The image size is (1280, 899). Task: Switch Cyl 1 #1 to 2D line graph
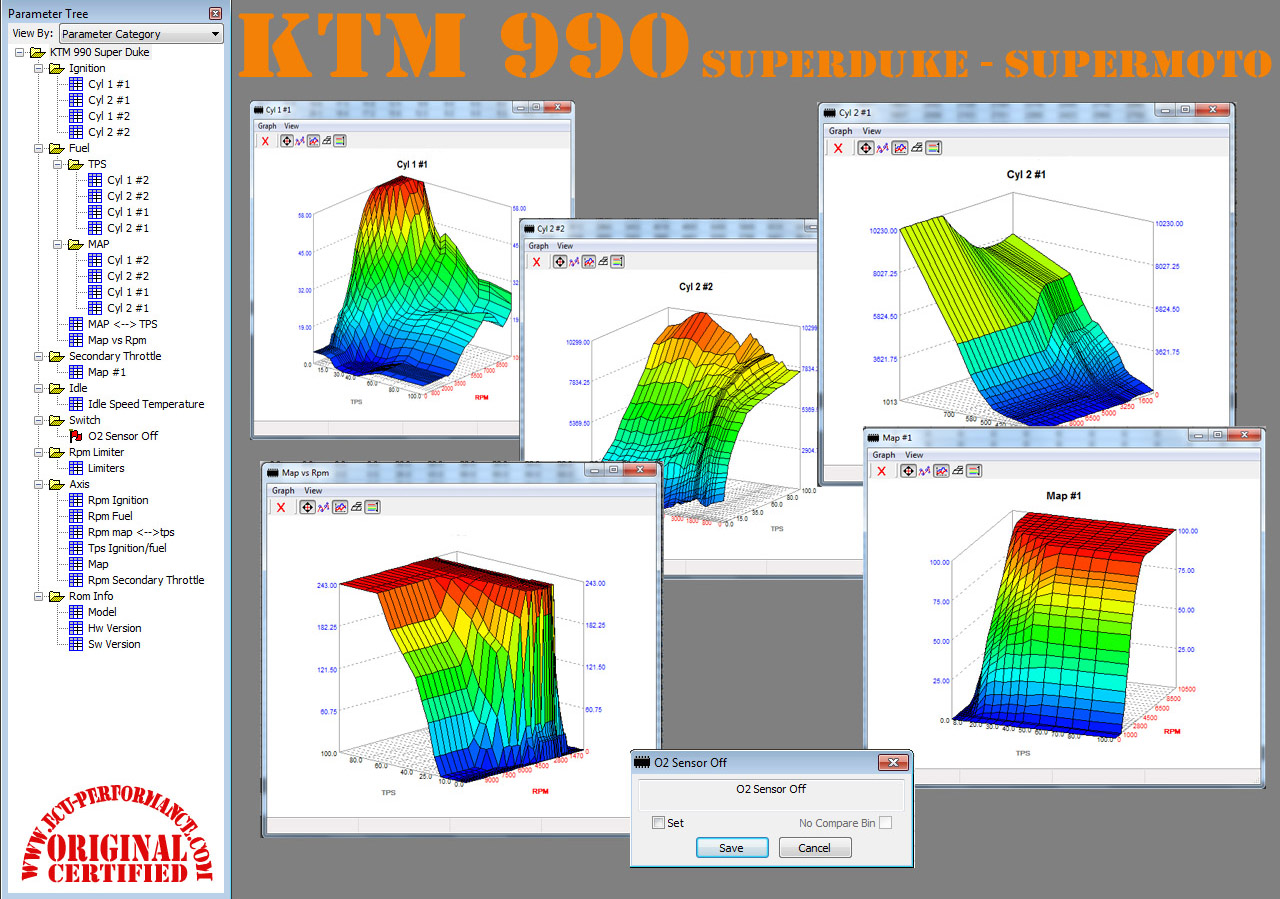click(x=299, y=141)
